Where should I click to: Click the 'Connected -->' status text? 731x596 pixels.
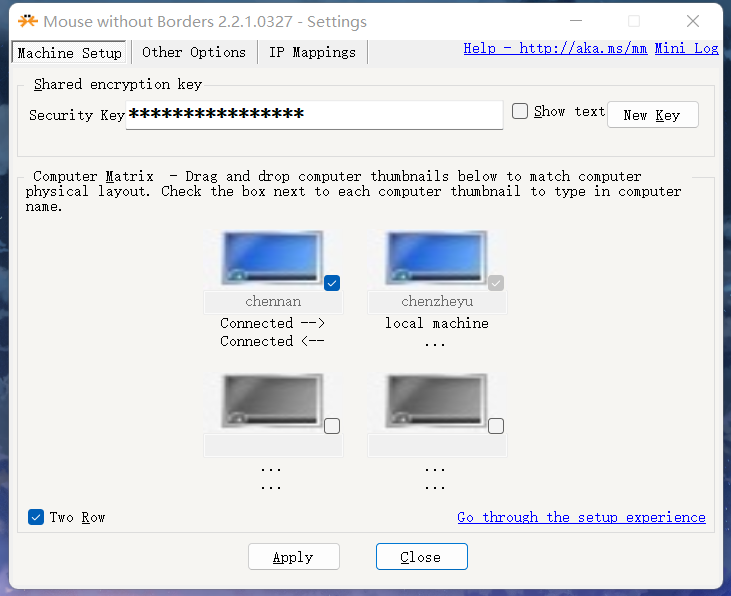point(272,323)
